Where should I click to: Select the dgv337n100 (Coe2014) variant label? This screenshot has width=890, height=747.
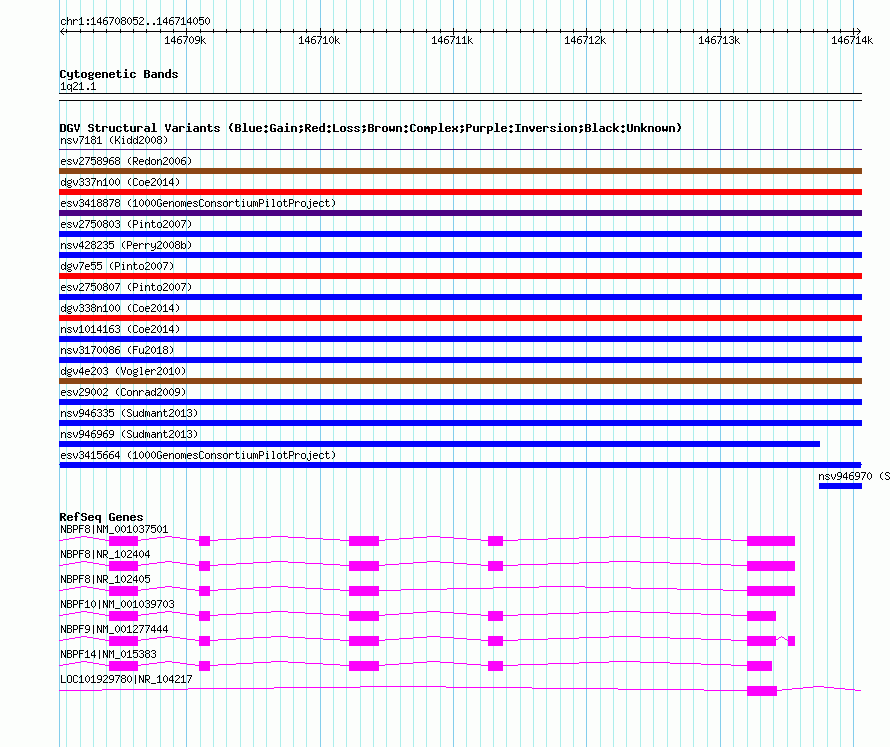tap(120, 182)
